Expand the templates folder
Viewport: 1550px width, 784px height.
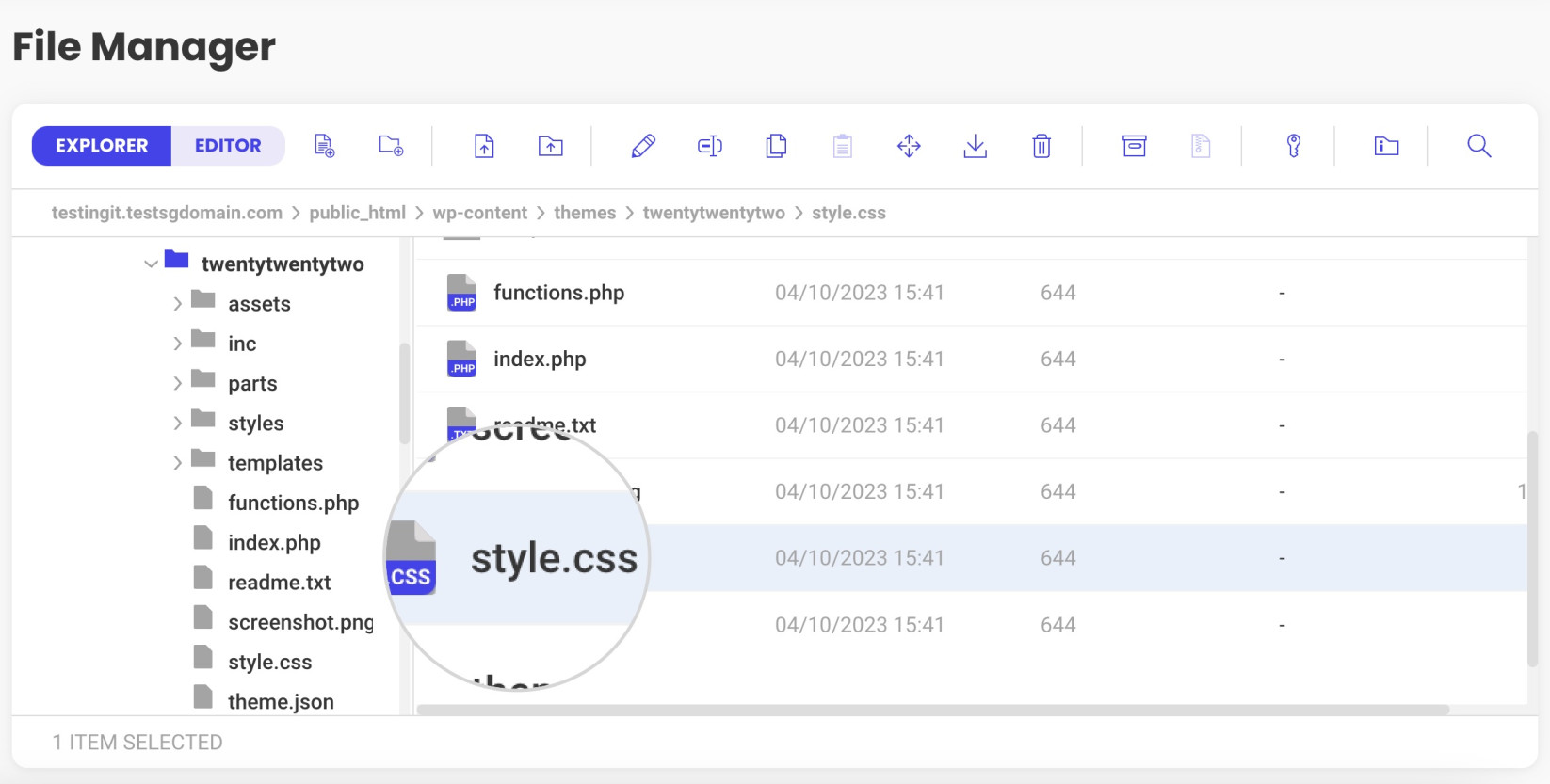[177, 463]
